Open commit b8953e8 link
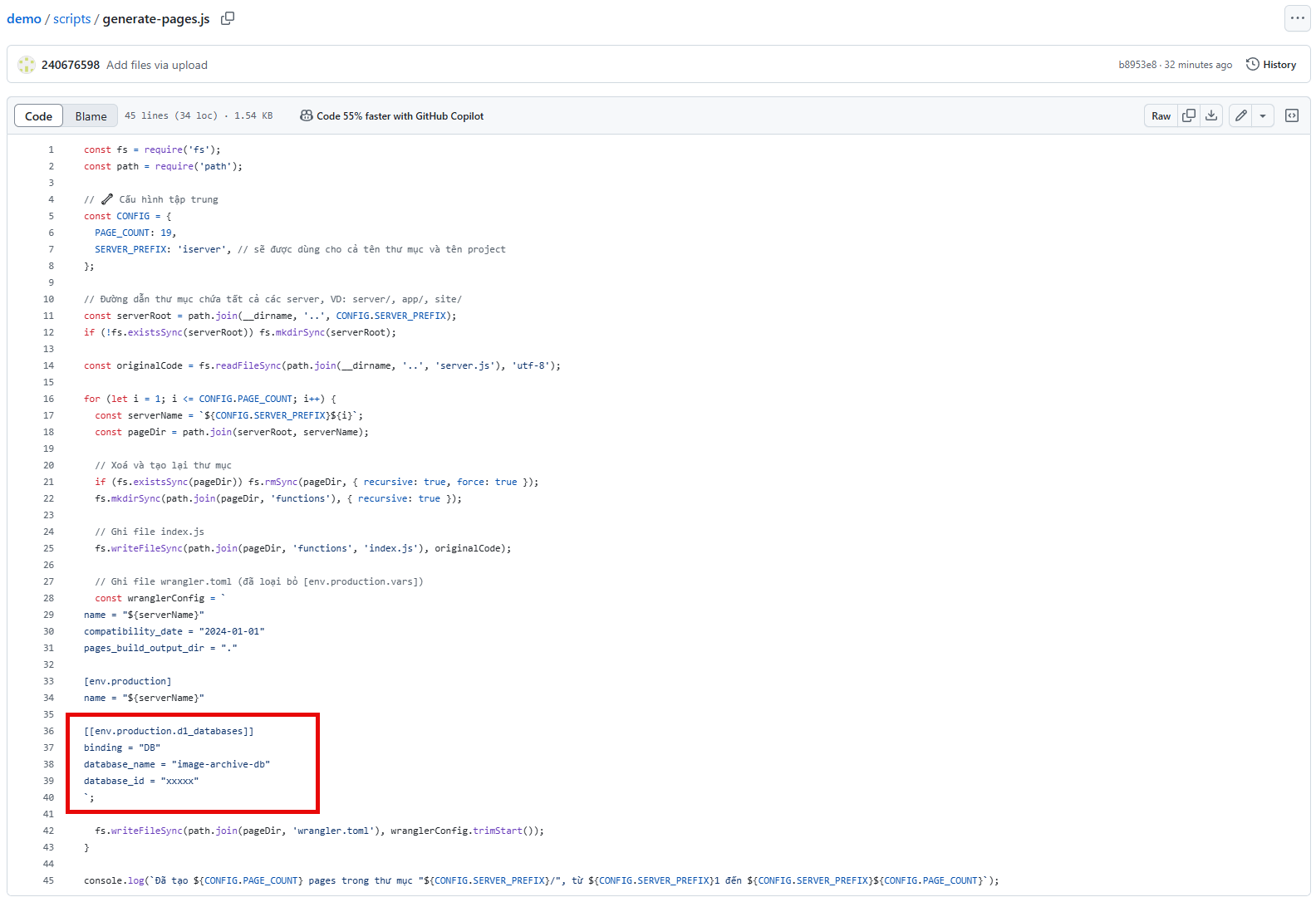This screenshot has height=902, width=1316. 1137,65
